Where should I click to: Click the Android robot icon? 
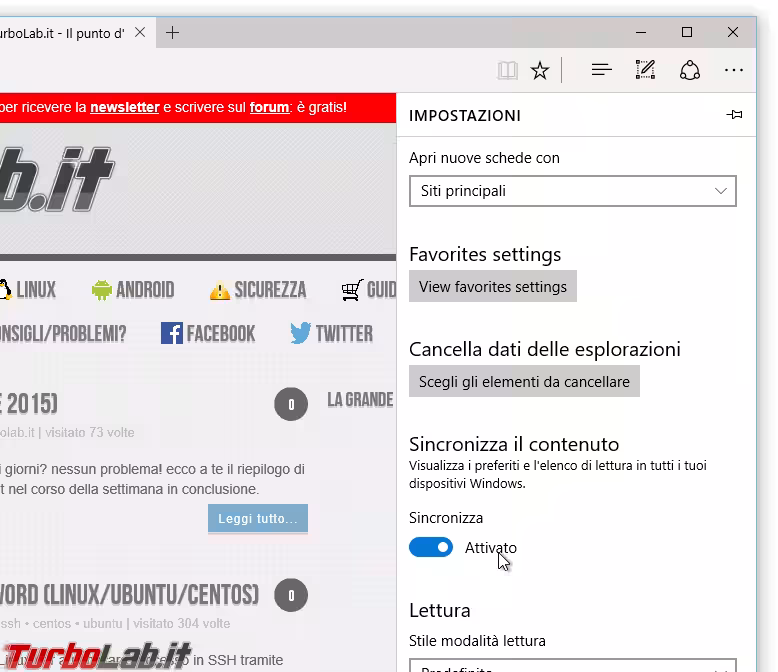102,290
